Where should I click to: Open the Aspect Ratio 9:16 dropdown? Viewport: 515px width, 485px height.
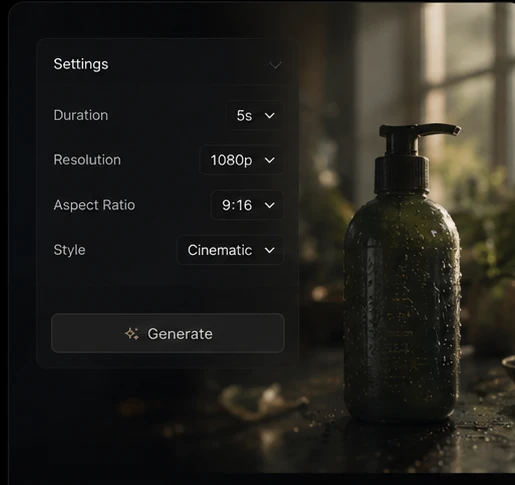pyautogui.click(x=248, y=205)
